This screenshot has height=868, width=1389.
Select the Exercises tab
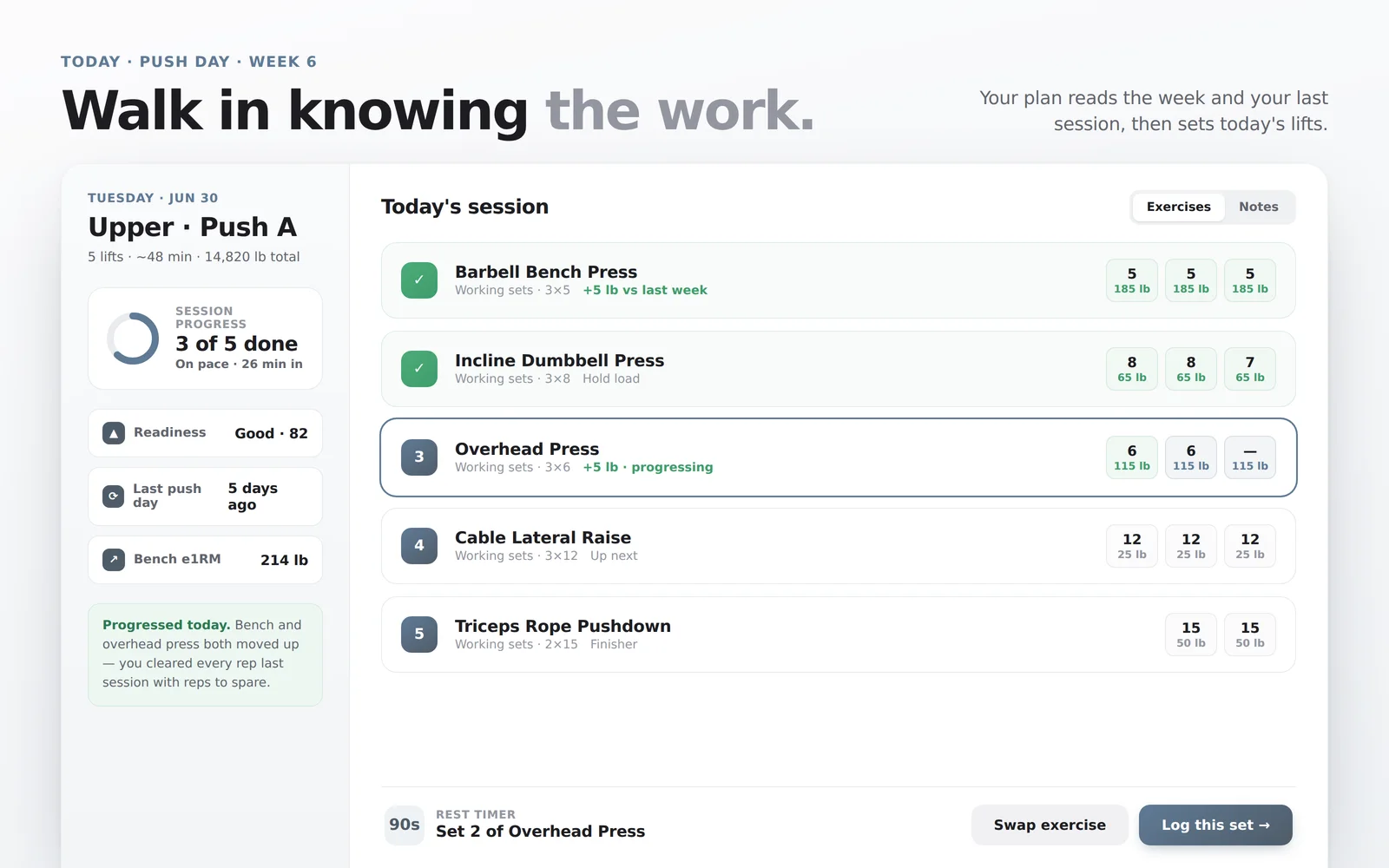(1179, 207)
